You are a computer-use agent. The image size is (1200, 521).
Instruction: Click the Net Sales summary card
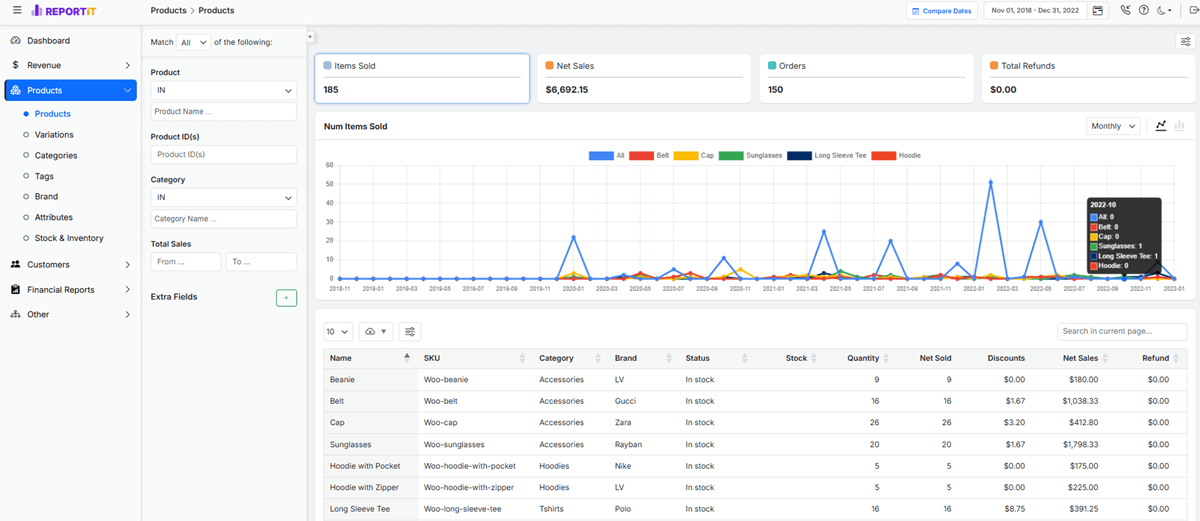pyautogui.click(x=644, y=78)
